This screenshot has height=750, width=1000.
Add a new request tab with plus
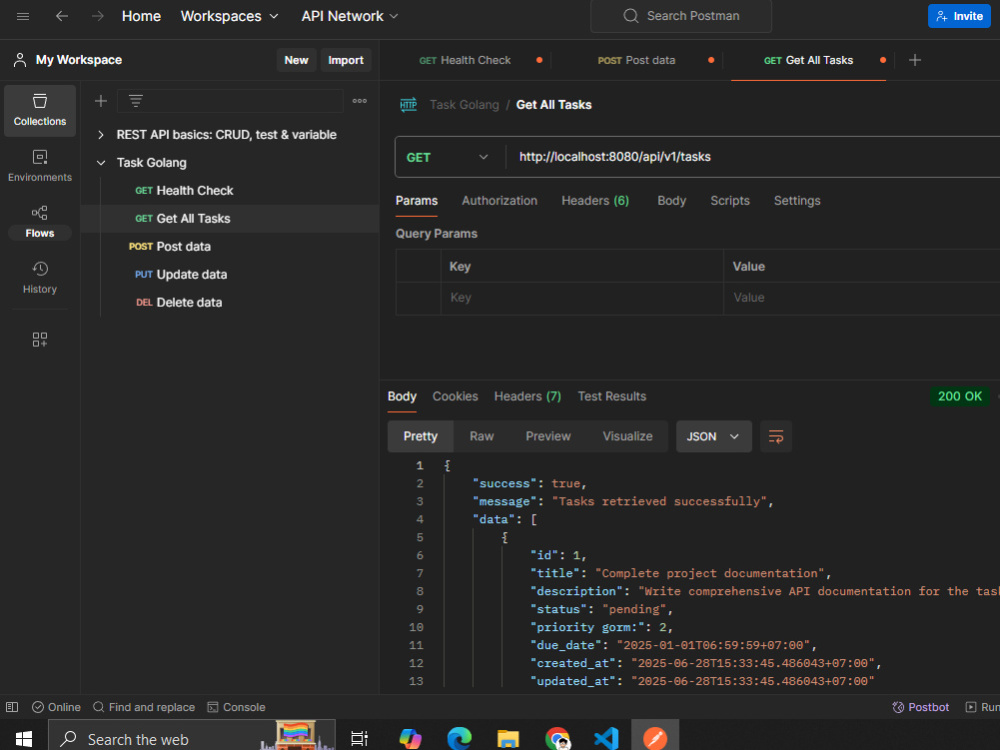[x=915, y=60]
